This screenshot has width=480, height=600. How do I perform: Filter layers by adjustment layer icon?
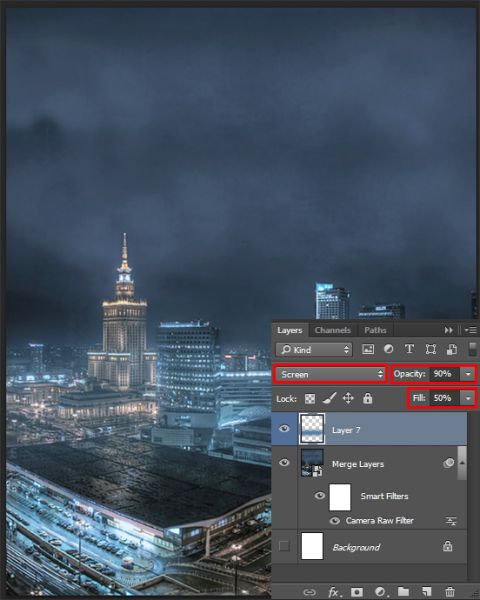coord(389,349)
